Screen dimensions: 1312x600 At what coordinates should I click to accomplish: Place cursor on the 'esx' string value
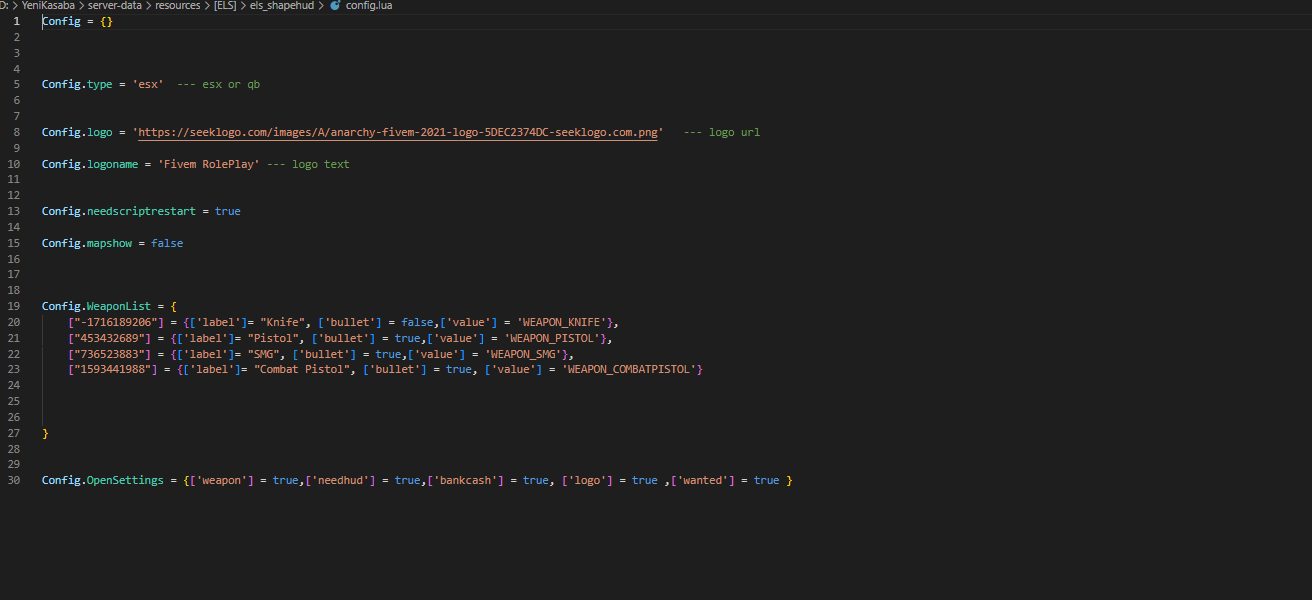pyautogui.click(x=147, y=85)
